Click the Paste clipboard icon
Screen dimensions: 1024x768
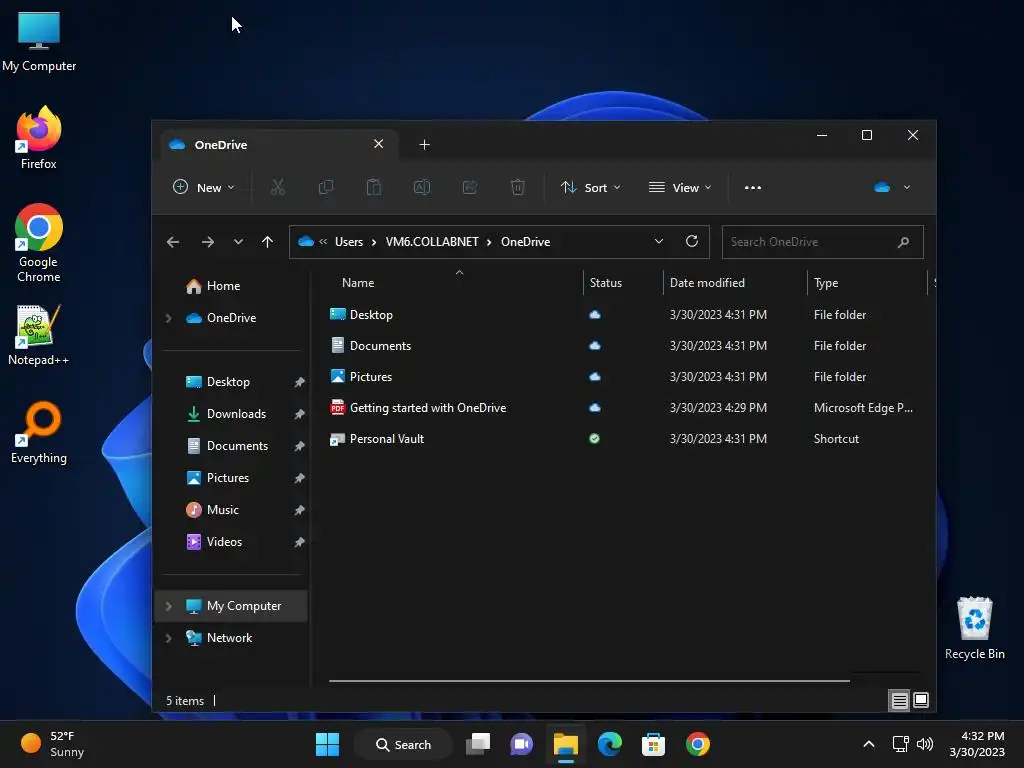[374, 187]
